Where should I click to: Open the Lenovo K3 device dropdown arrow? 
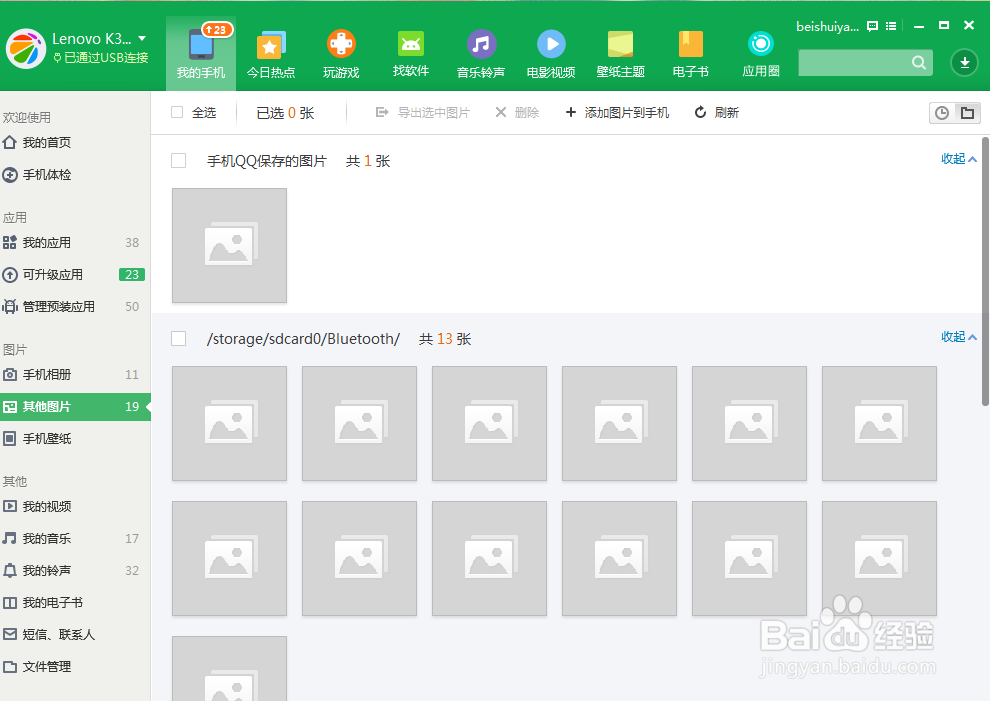pyautogui.click(x=142, y=39)
